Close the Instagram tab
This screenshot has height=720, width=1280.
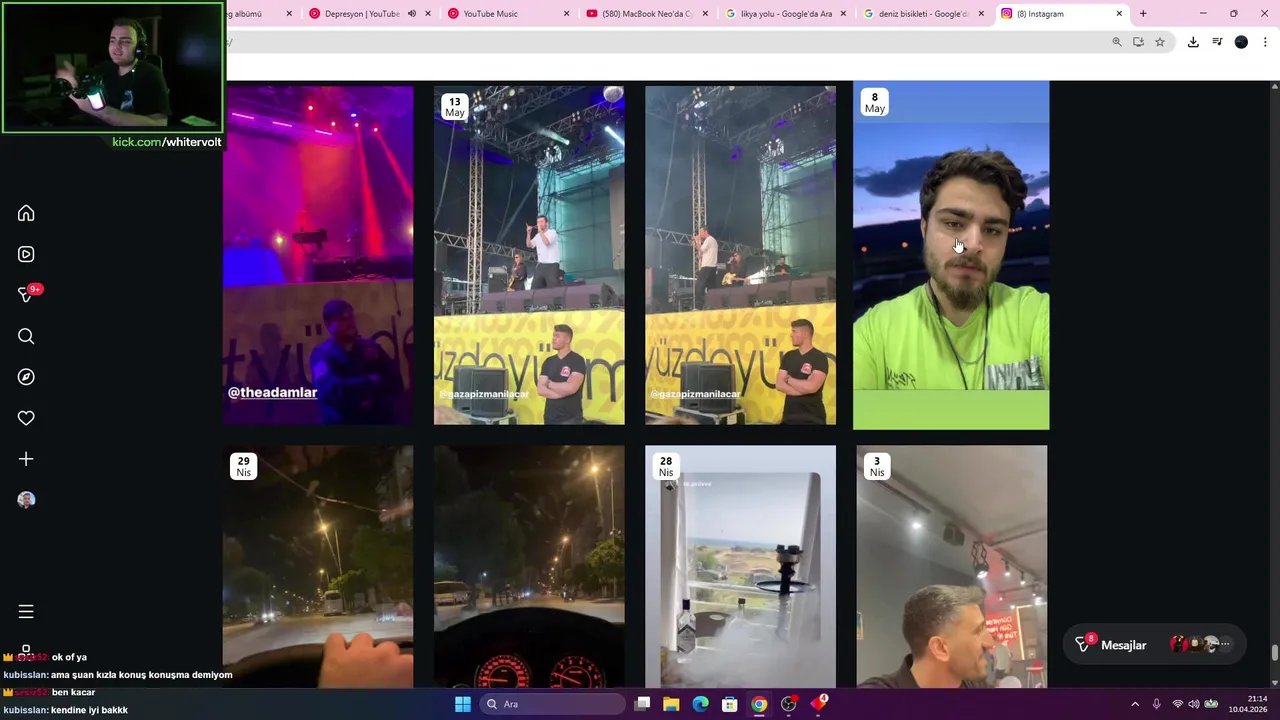(1119, 14)
